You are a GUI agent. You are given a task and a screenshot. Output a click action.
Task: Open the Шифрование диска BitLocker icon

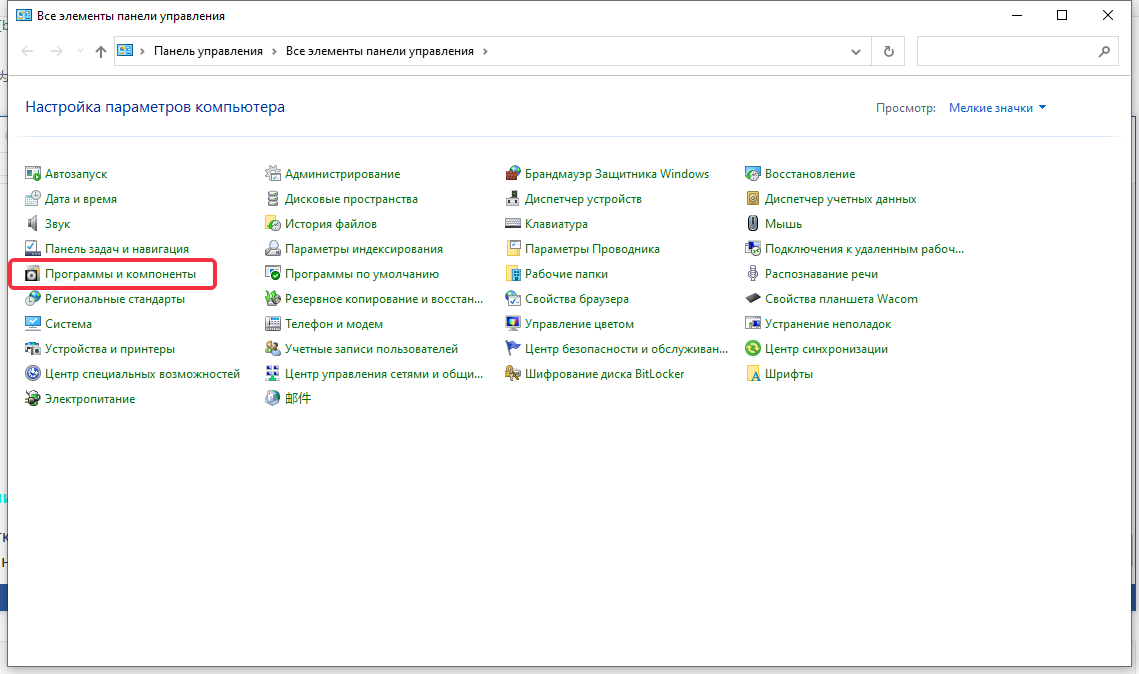513,373
